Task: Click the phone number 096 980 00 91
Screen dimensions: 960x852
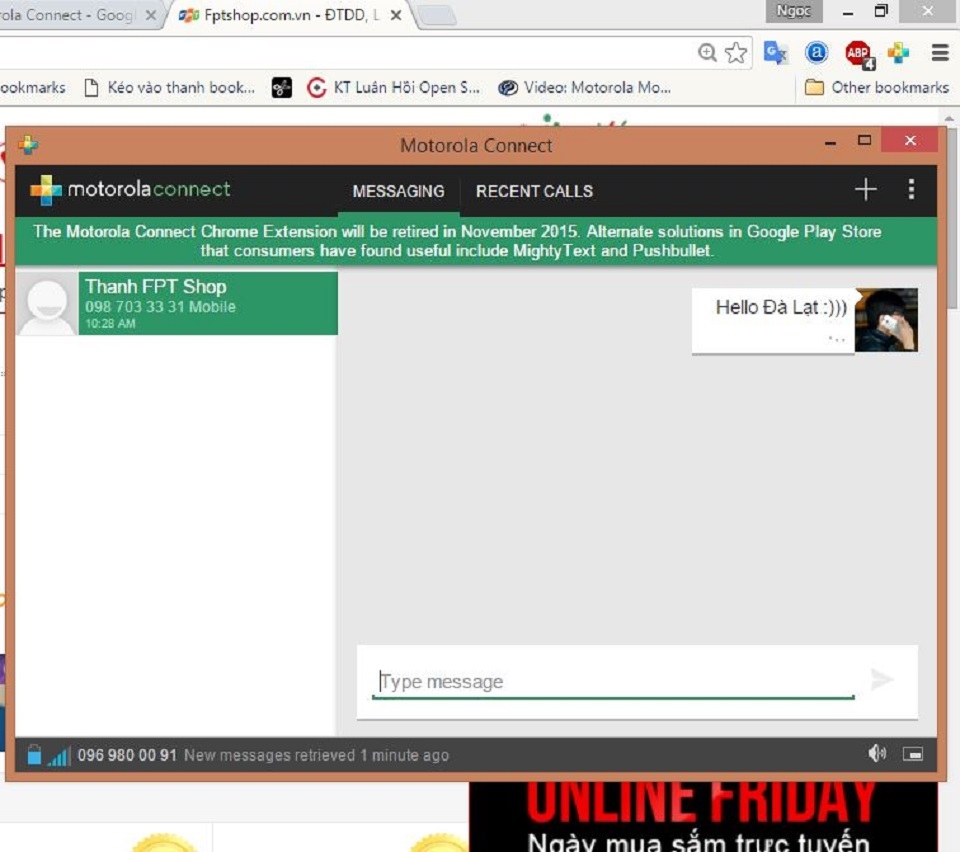Action: (127, 755)
